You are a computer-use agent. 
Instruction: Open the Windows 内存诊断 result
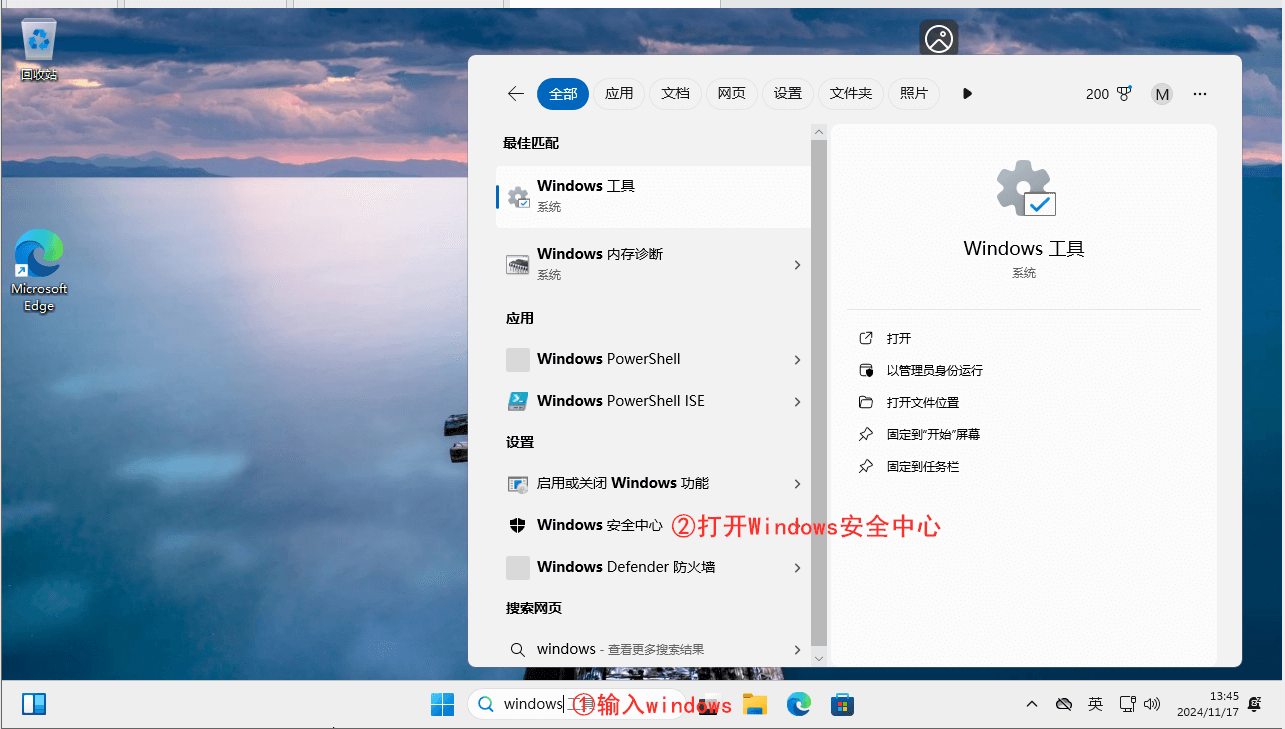[653, 264]
